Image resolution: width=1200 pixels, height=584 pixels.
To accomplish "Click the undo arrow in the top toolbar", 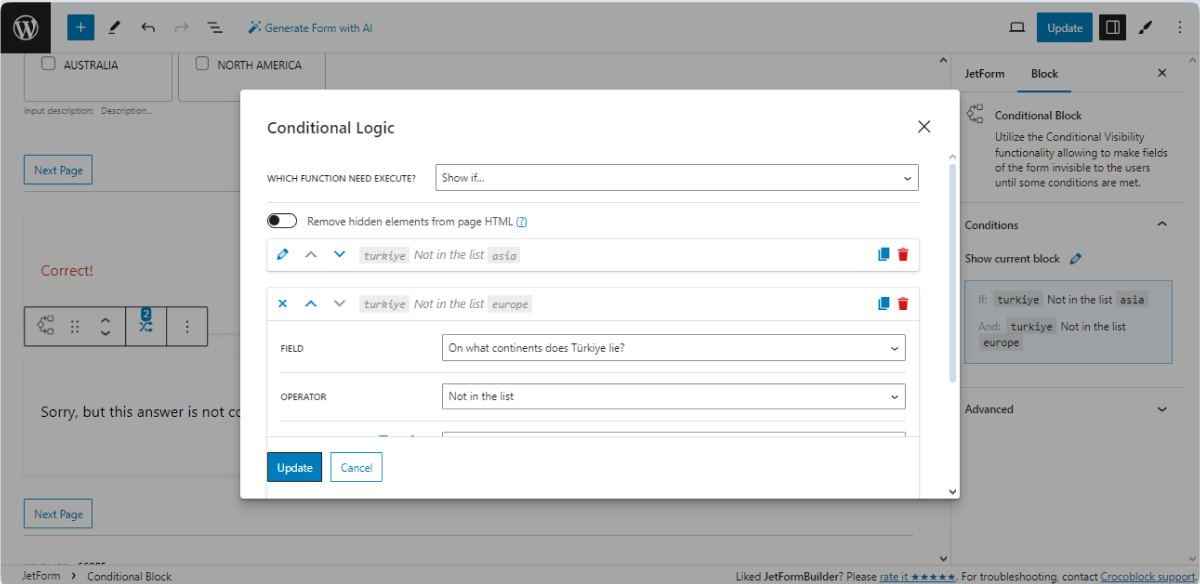I will pyautogui.click(x=148, y=27).
